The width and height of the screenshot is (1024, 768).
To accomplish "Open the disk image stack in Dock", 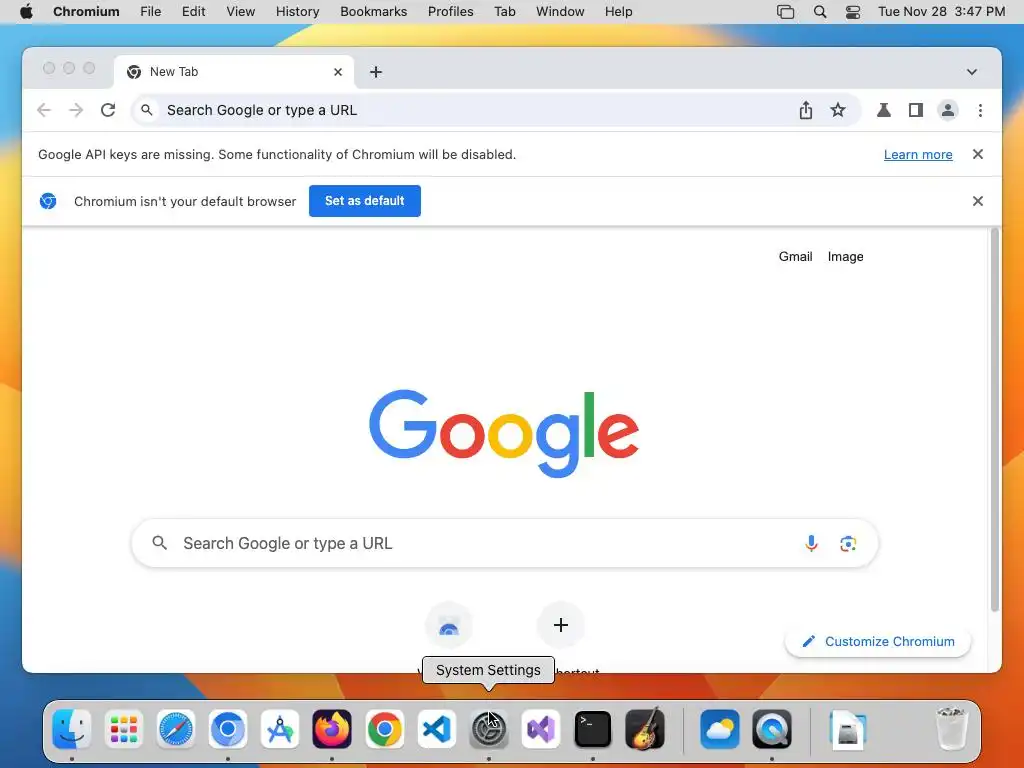I will click(848, 729).
